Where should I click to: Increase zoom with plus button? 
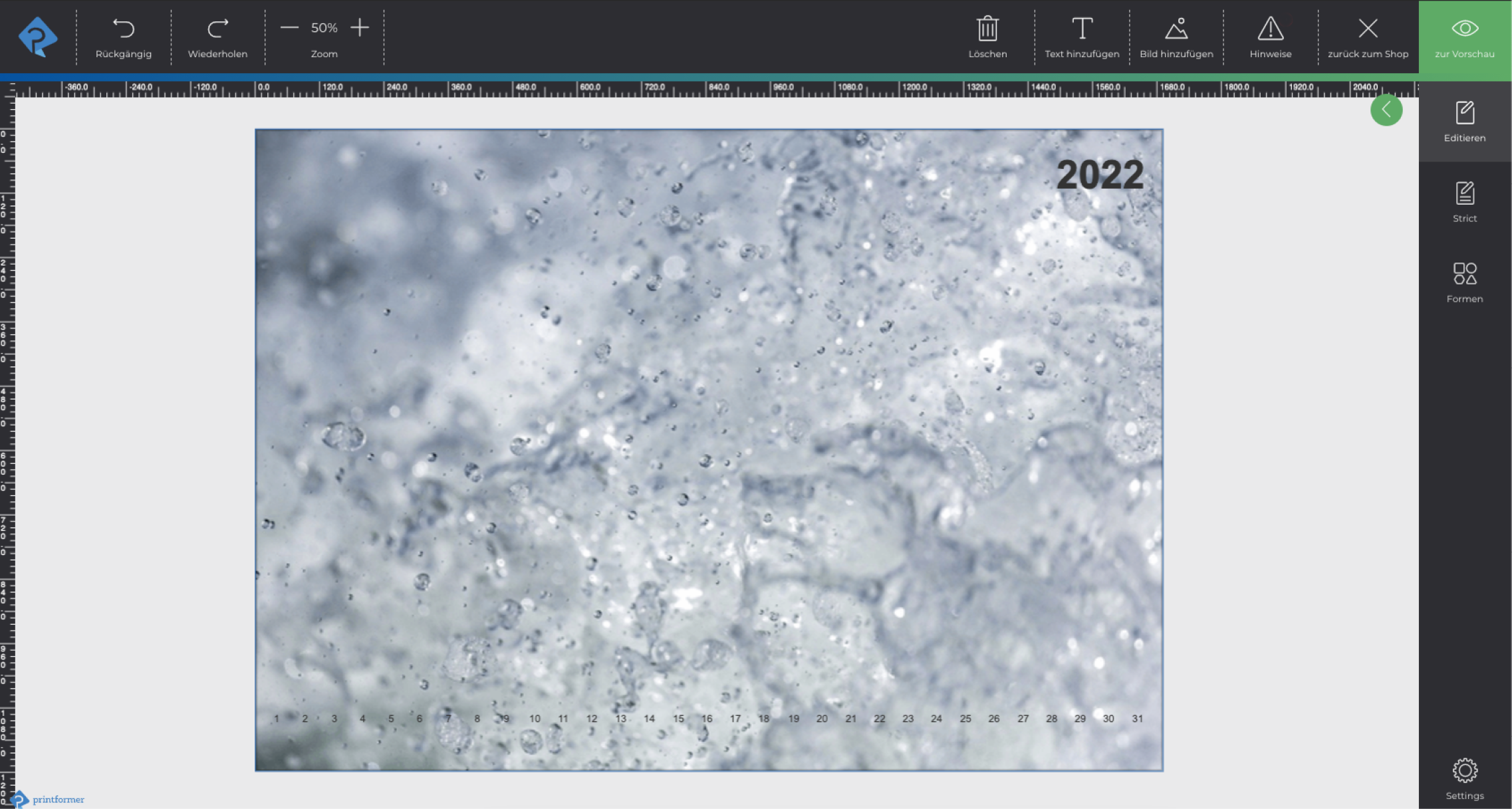[360, 28]
